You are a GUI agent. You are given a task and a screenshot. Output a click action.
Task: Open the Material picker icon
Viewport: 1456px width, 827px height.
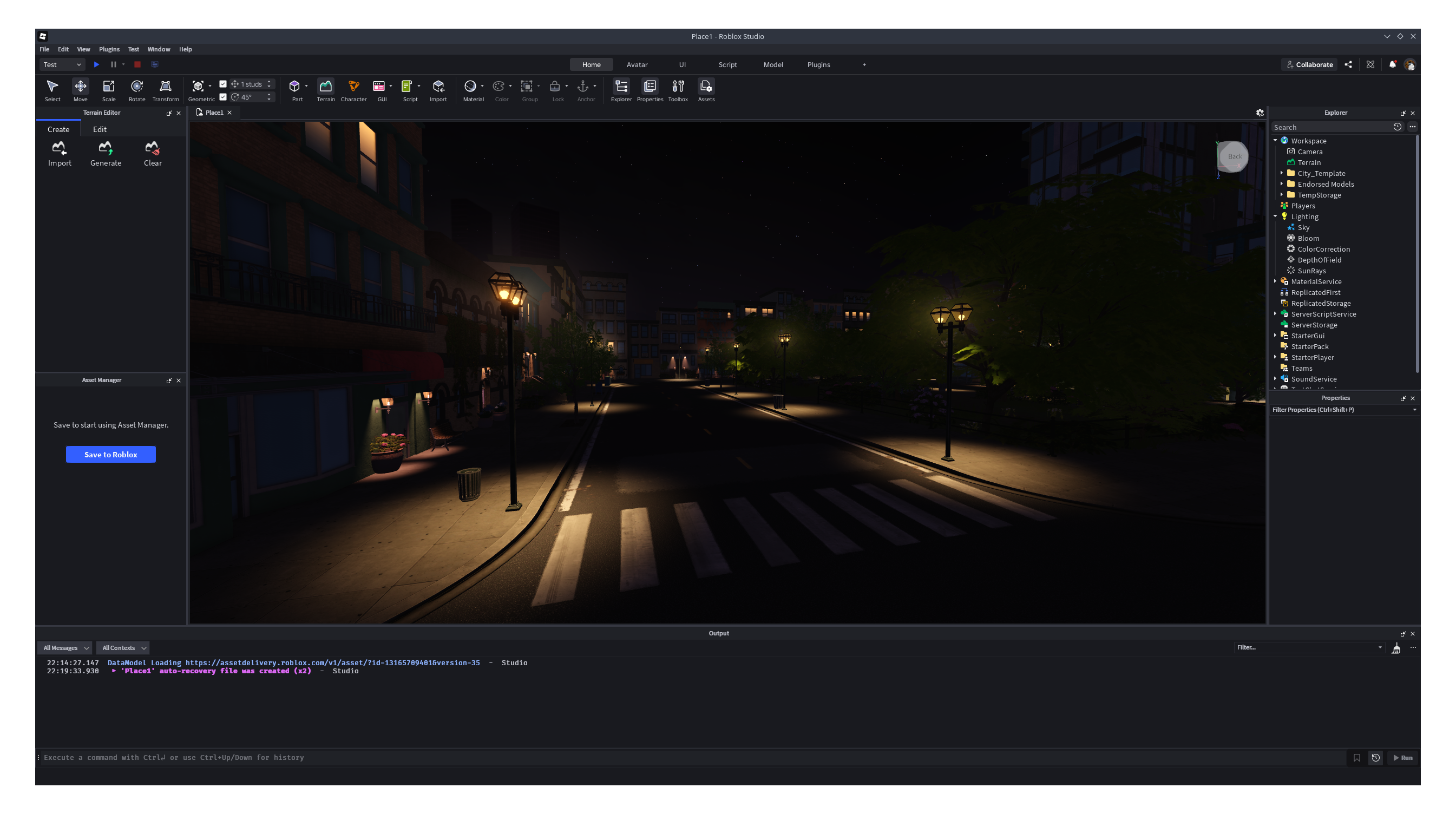470,87
